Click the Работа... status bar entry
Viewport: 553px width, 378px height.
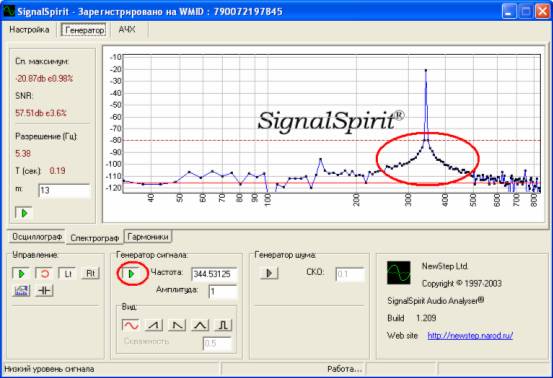click(x=345, y=369)
